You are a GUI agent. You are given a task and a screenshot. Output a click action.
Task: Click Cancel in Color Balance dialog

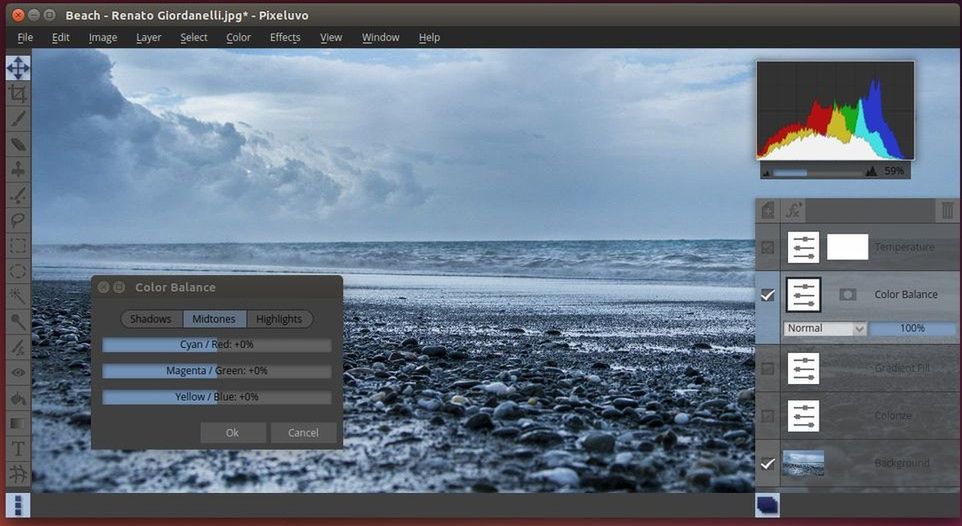coord(303,433)
